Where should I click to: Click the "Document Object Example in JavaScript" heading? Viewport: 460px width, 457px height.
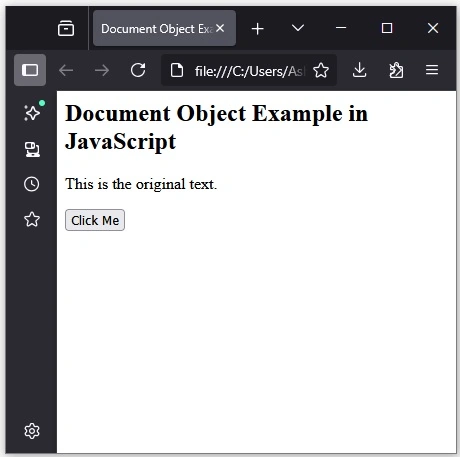(x=217, y=127)
